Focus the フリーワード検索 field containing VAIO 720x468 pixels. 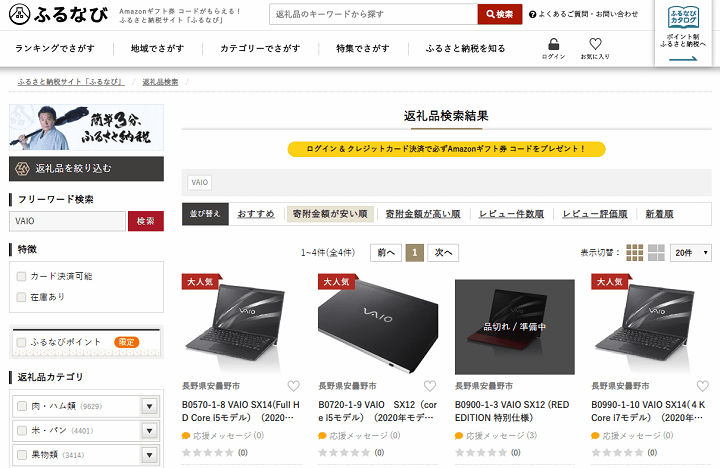(x=68, y=221)
